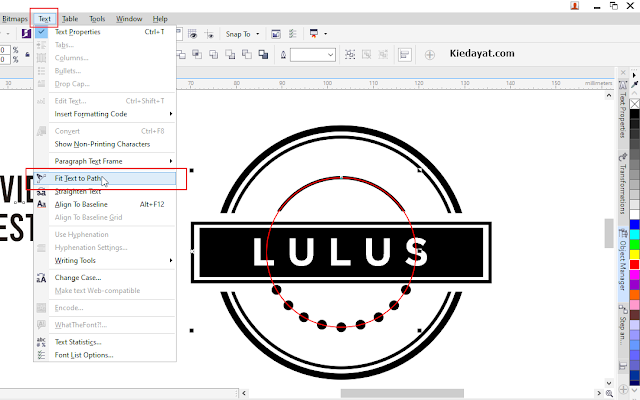This screenshot has height=400, width=640.
Task: Click the icon below the Step an... docker tab
Action: [x=623, y=366]
